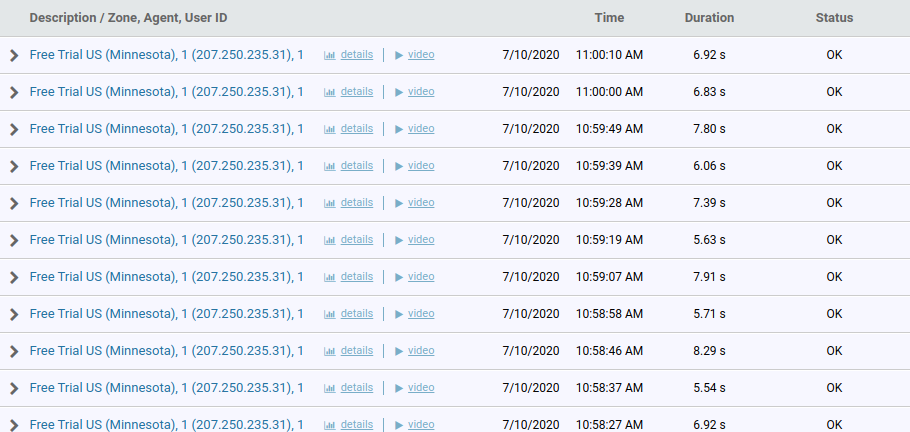The width and height of the screenshot is (910, 432).
Task: Click the chart icon in the 10:59:28 AM row
Action: tap(329, 203)
